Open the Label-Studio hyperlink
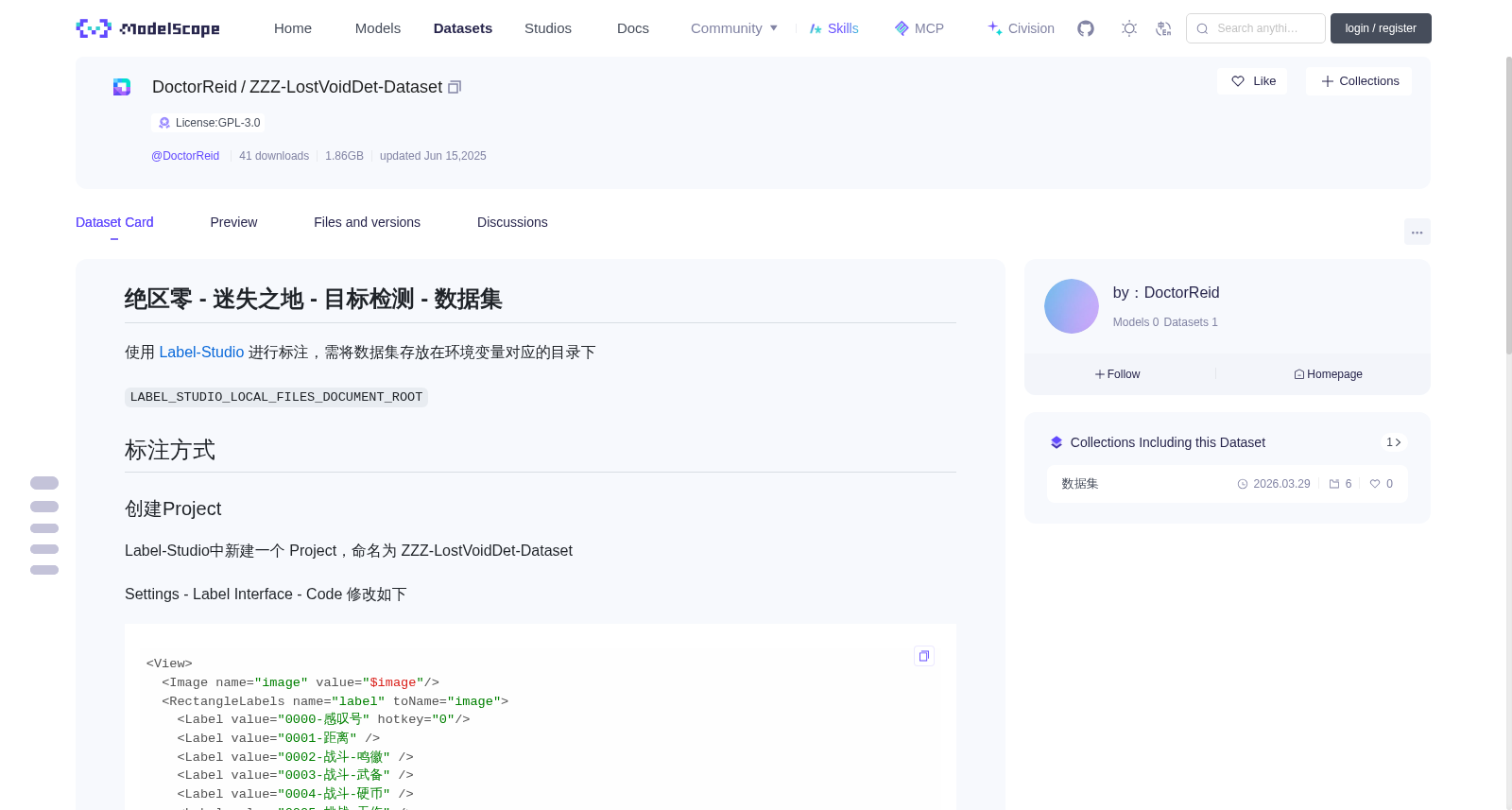The width and height of the screenshot is (1512, 810). 201,353
